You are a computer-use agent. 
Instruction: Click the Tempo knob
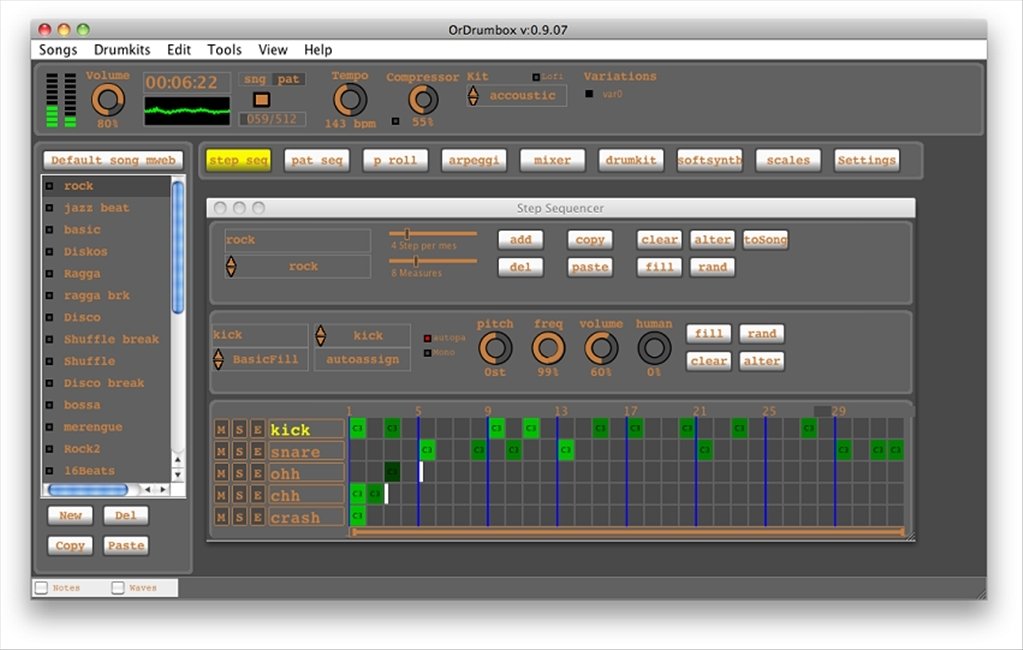pos(350,101)
